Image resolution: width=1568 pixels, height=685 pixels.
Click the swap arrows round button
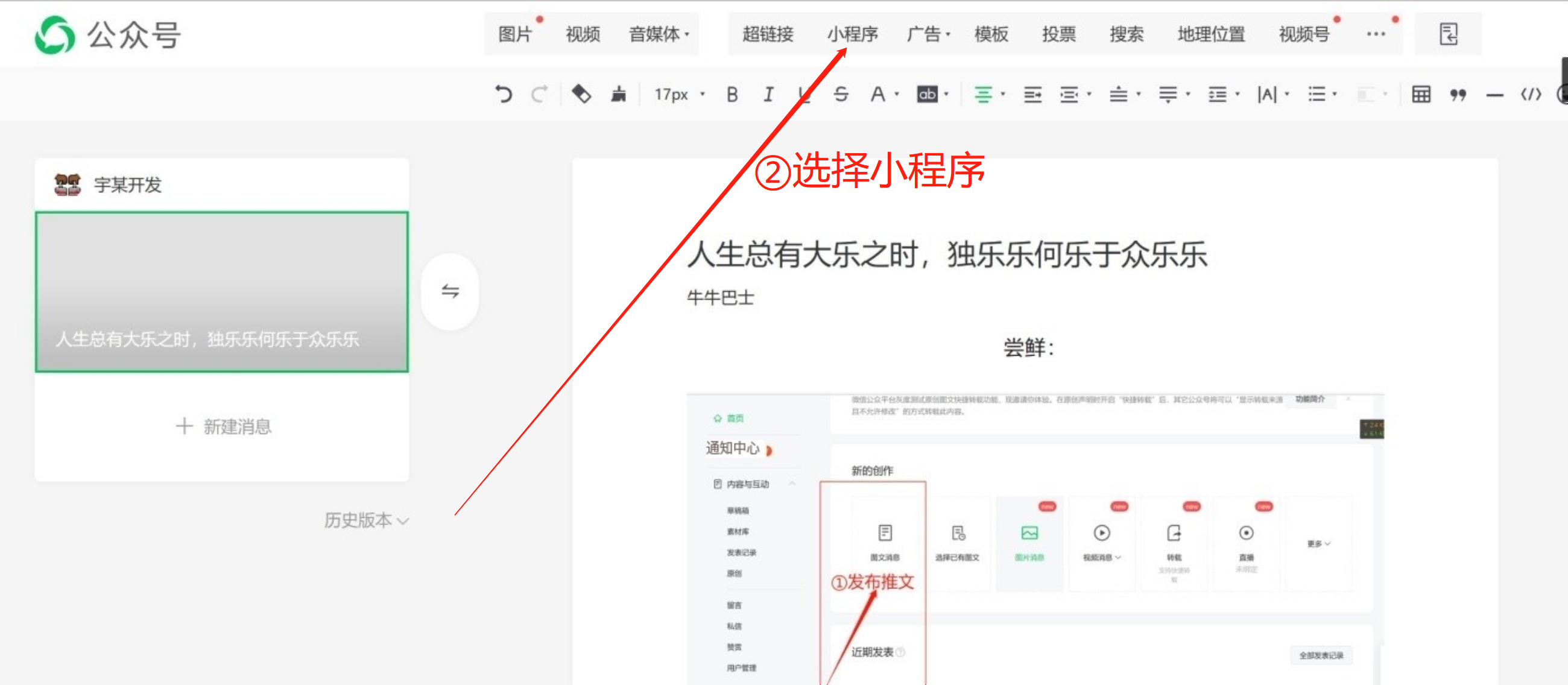pyautogui.click(x=450, y=291)
